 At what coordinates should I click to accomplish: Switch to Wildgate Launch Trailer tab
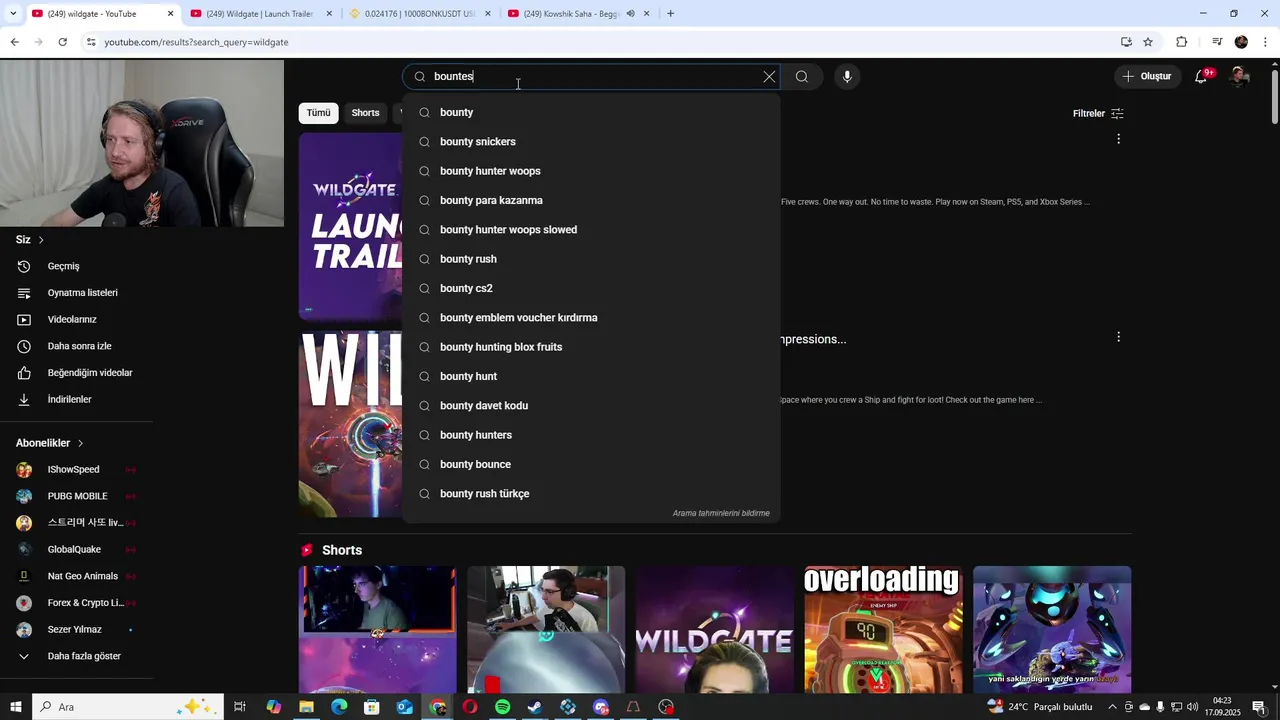[x=259, y=14]
